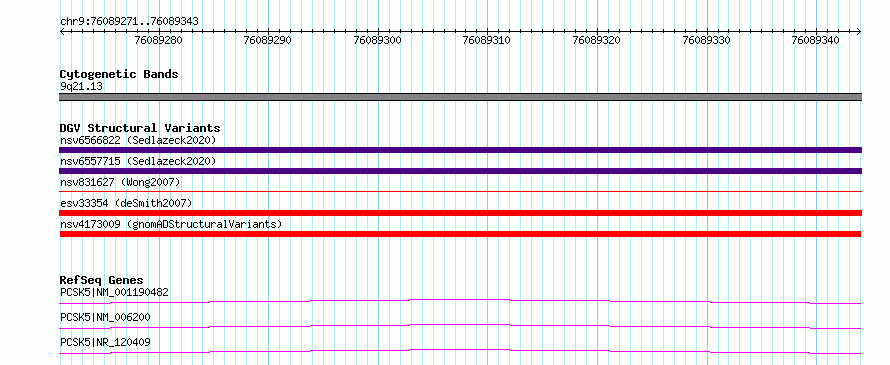Select the Cytogenetic Bands track title
Screen dimensions: 890x365
(x=119, y=74)
